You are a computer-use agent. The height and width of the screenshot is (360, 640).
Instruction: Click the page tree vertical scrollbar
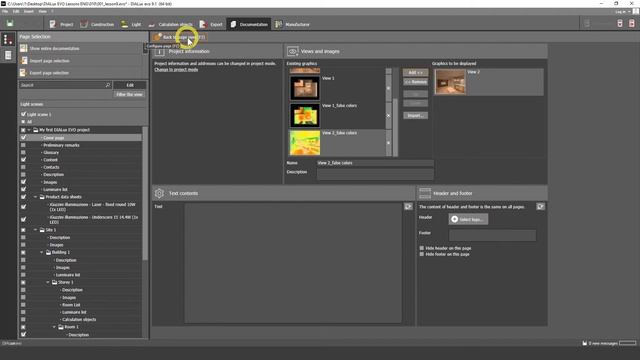coord(145,193)
